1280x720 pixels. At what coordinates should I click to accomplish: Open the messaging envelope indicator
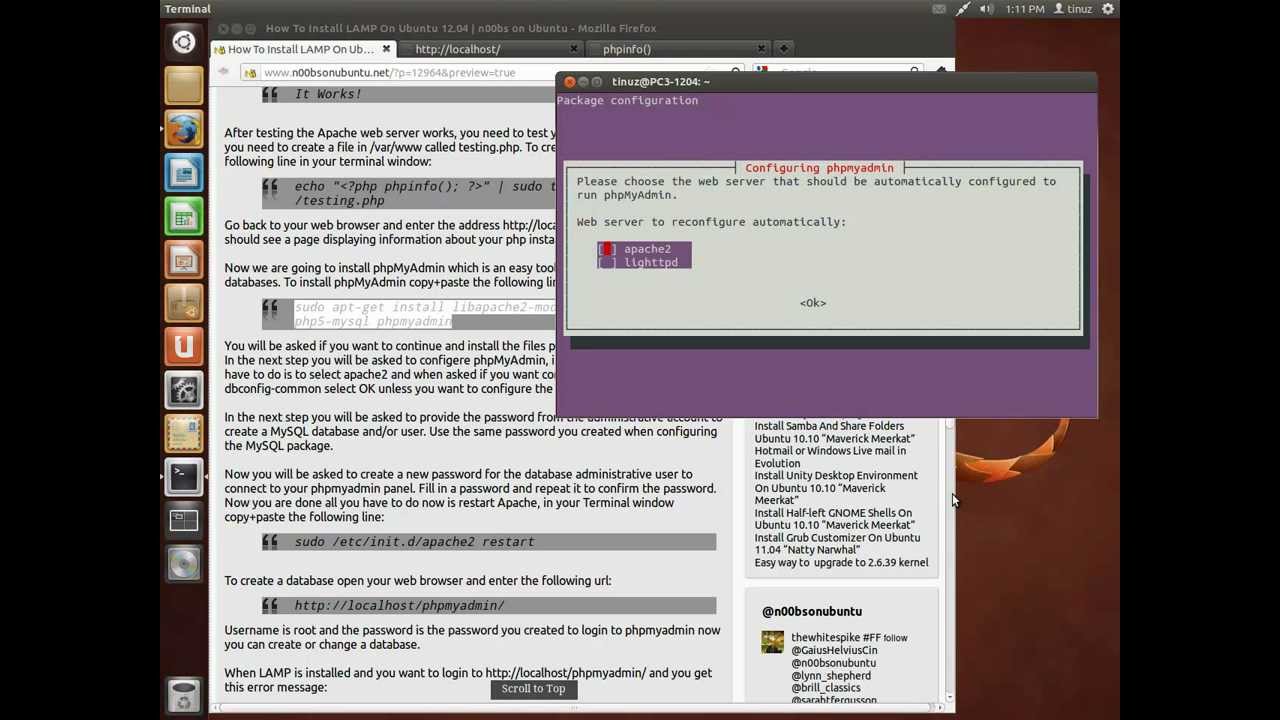coord(939,9)
